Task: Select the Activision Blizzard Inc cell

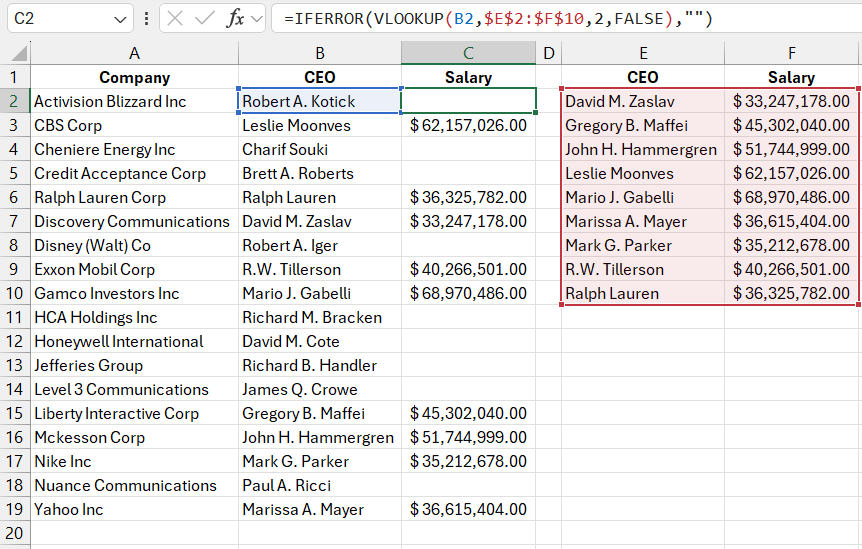Action: click(x=134, y=101)
